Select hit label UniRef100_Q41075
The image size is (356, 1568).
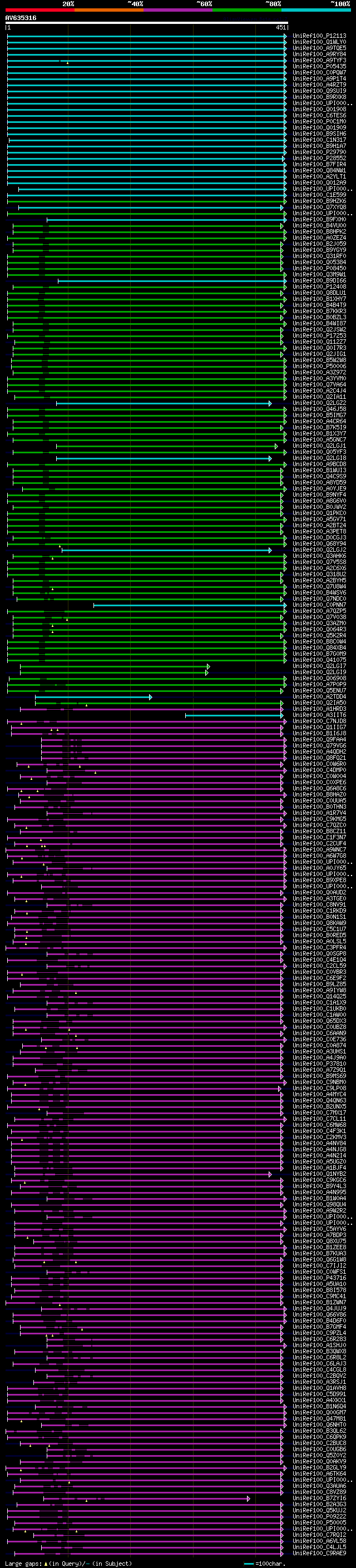pos(319,660)
